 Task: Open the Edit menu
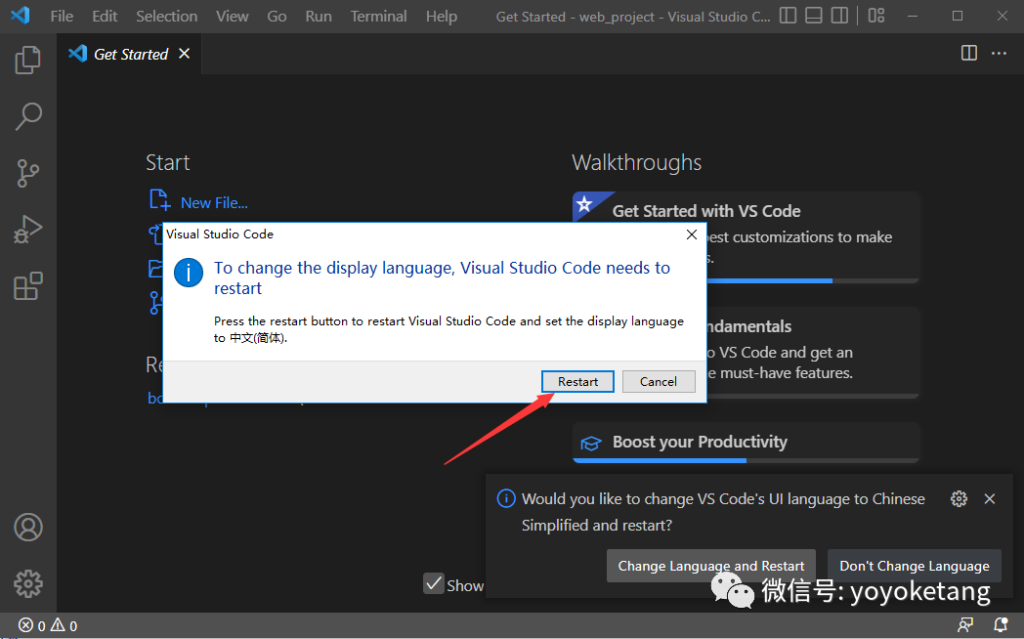click(x=104, y=16)
